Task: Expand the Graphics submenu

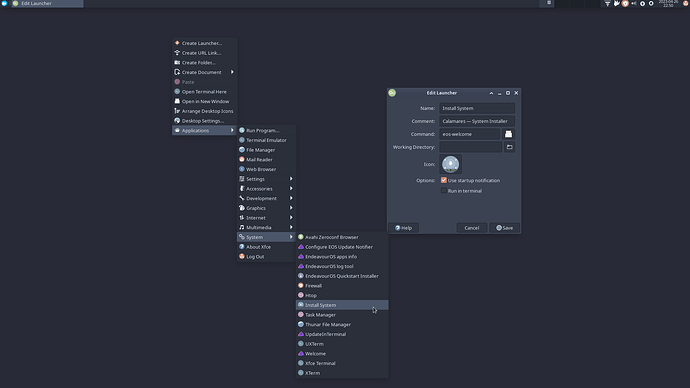Action: click(x=266, y=208)
